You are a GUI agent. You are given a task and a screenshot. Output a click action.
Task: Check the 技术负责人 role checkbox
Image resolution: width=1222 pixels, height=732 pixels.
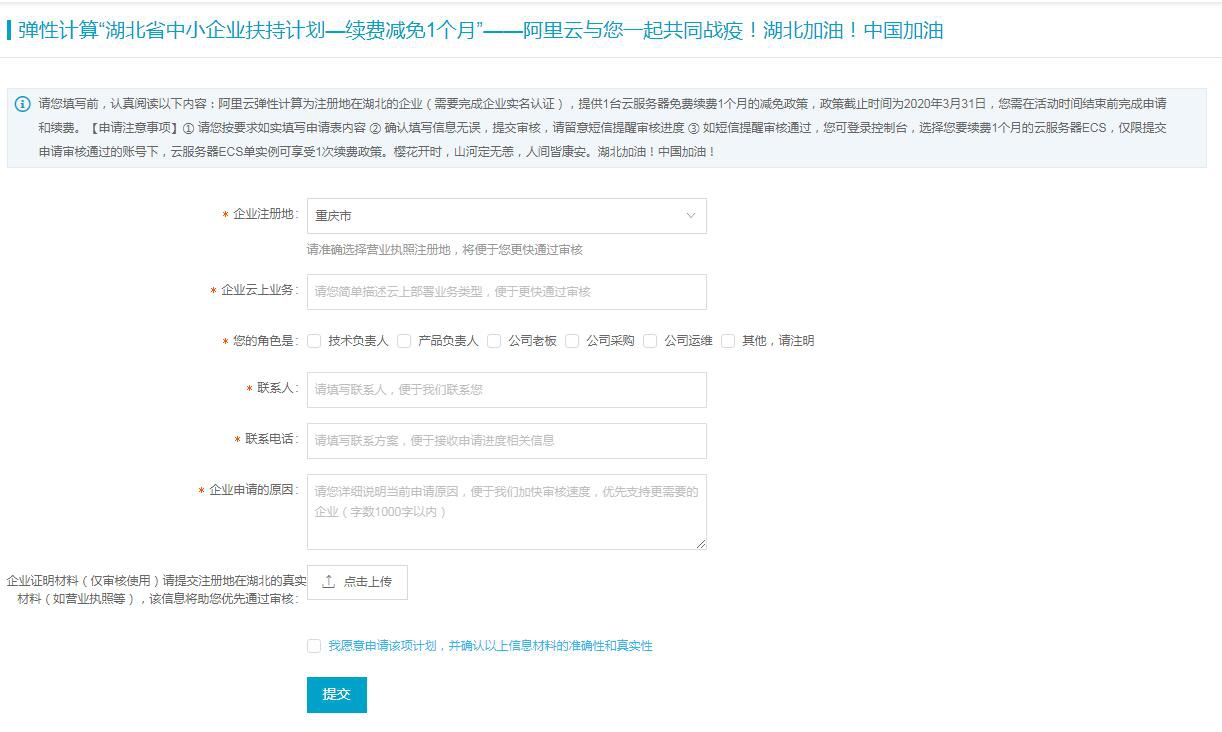point(314,341)
